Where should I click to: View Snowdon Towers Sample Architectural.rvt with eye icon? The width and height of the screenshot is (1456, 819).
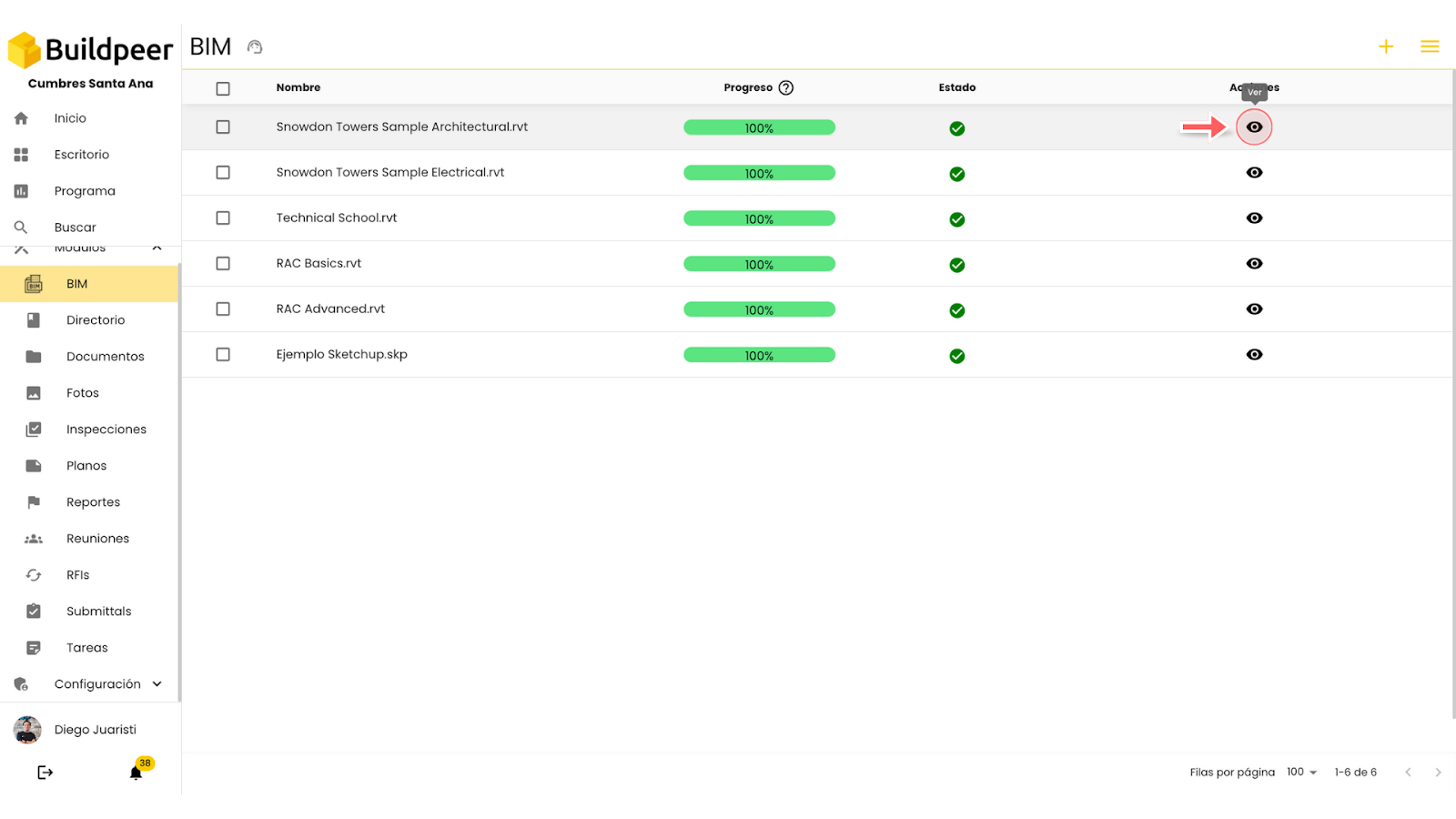pos(1254,127)
